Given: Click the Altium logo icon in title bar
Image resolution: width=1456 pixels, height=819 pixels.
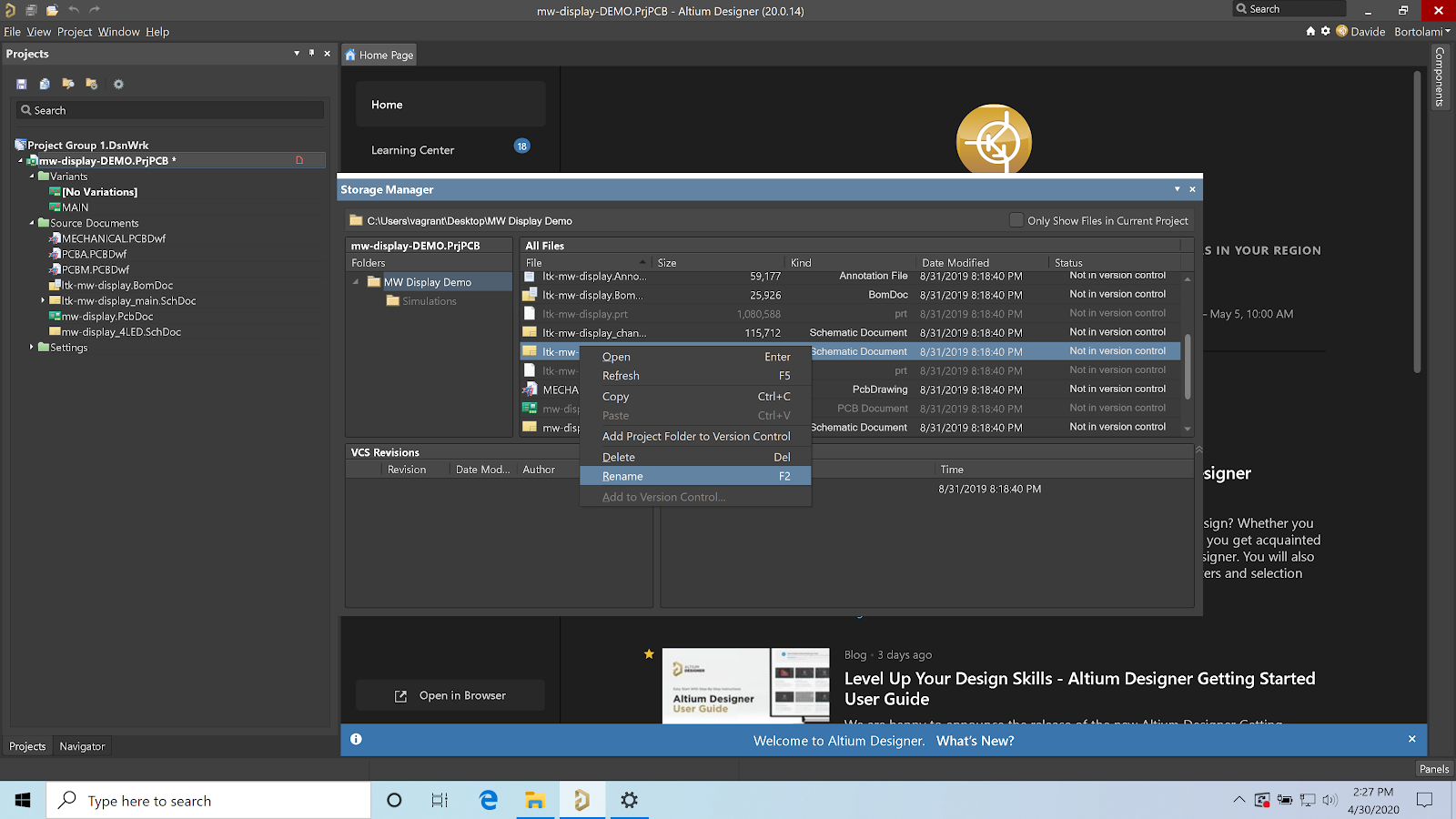Looking at the screenshot, I should tap(10, 10).
